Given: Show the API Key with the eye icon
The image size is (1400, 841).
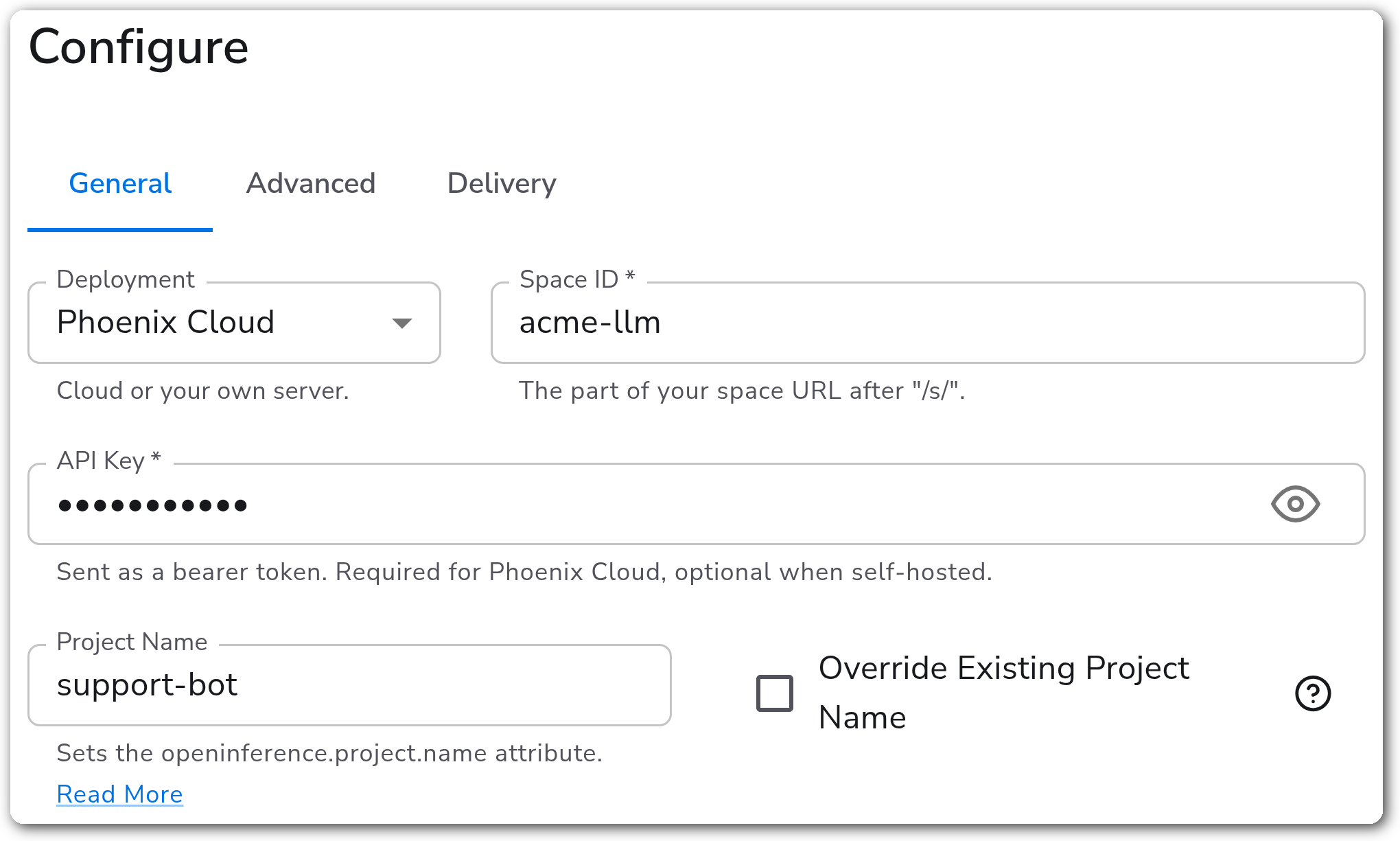Looking at the screenshot, I should coord(1295,504).
